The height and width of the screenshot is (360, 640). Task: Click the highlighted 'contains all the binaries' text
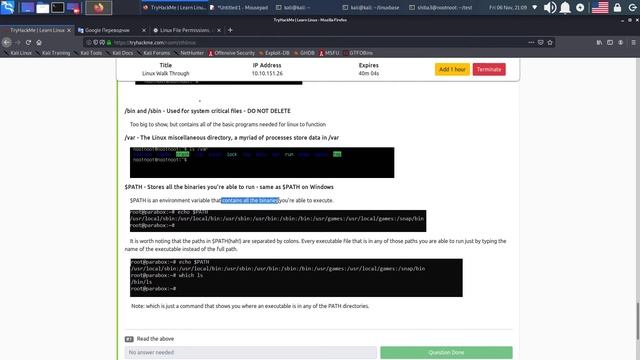pyautogui.click(x=250, y=200)
